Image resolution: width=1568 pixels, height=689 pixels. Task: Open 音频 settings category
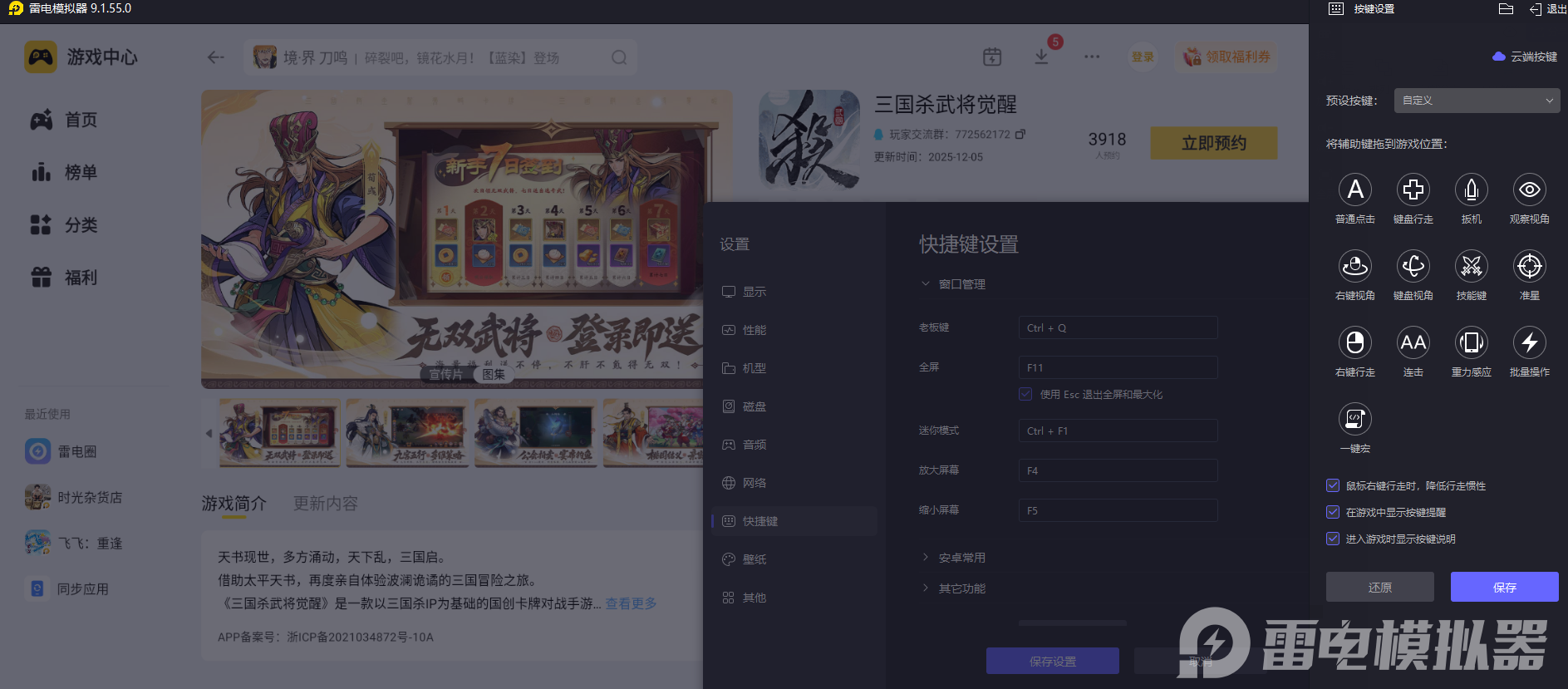pyautogui.click(x=794, y=445)
